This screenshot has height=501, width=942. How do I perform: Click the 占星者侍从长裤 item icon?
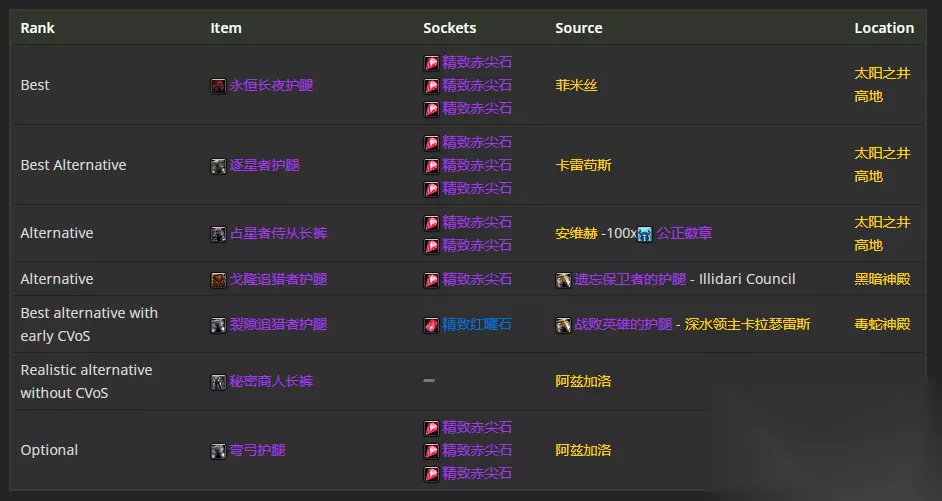(218, 234)
